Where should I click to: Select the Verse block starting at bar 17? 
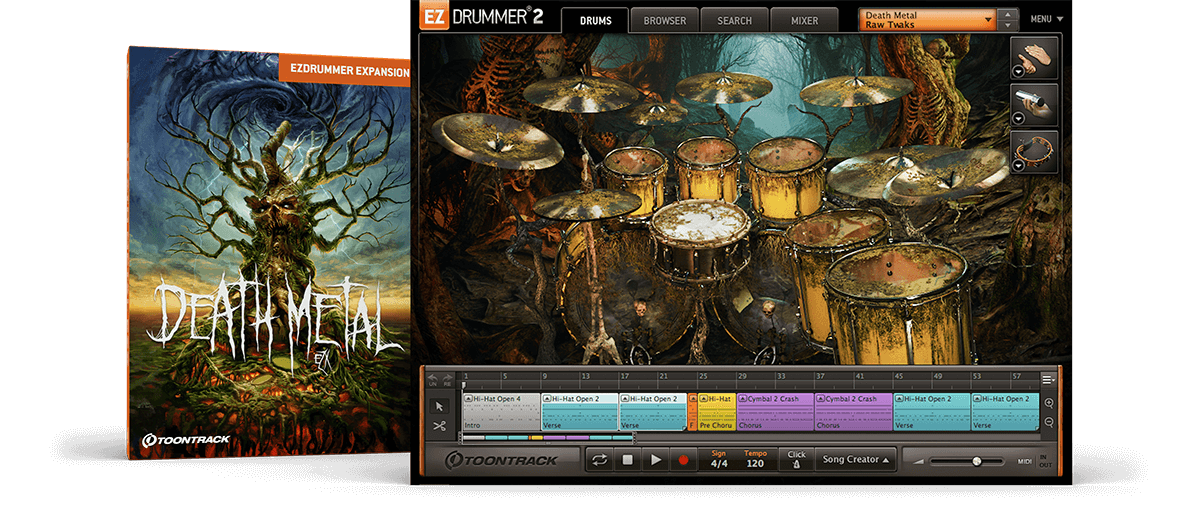[x=654, y=411]
